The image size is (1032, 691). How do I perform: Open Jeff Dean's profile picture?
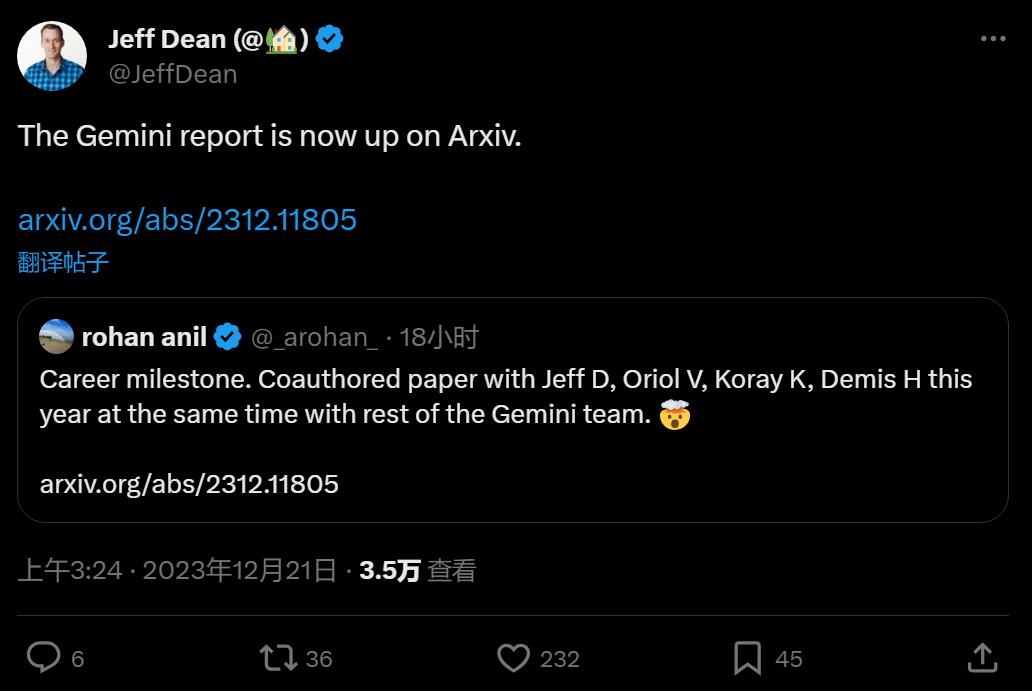[x=51, y=56]
